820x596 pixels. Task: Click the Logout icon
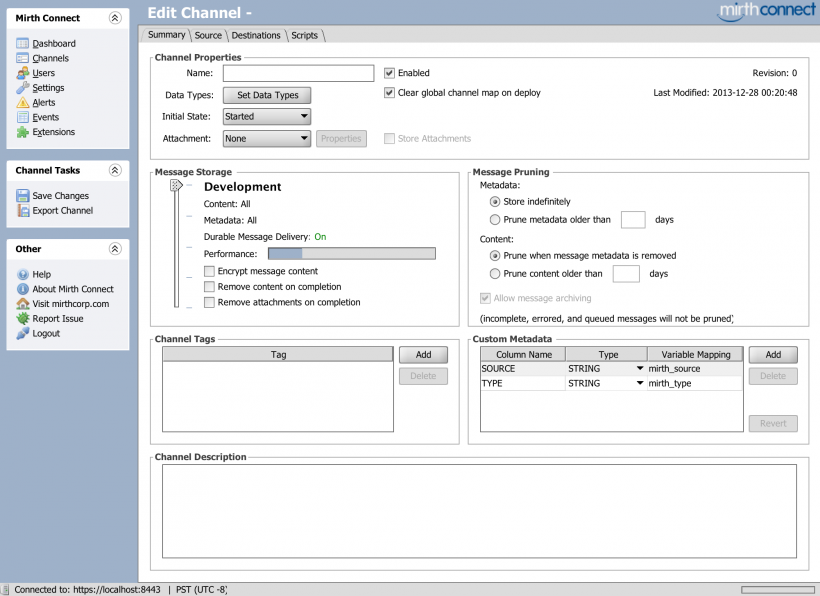click(23, 334)
